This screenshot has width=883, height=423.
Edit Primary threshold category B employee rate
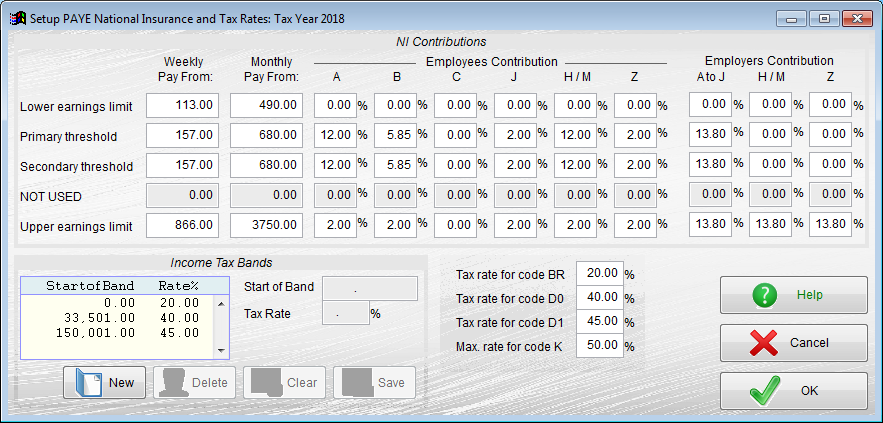point(395,135)
